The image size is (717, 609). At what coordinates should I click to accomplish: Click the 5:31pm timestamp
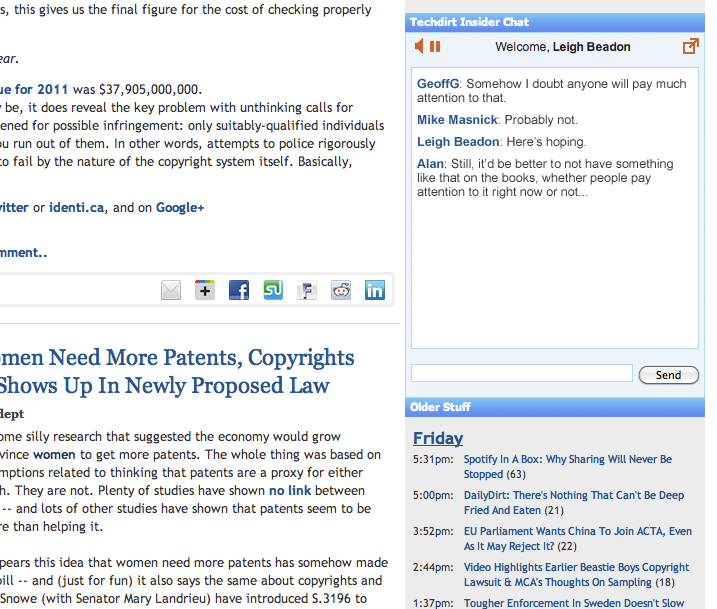click(x=433, y=459)
